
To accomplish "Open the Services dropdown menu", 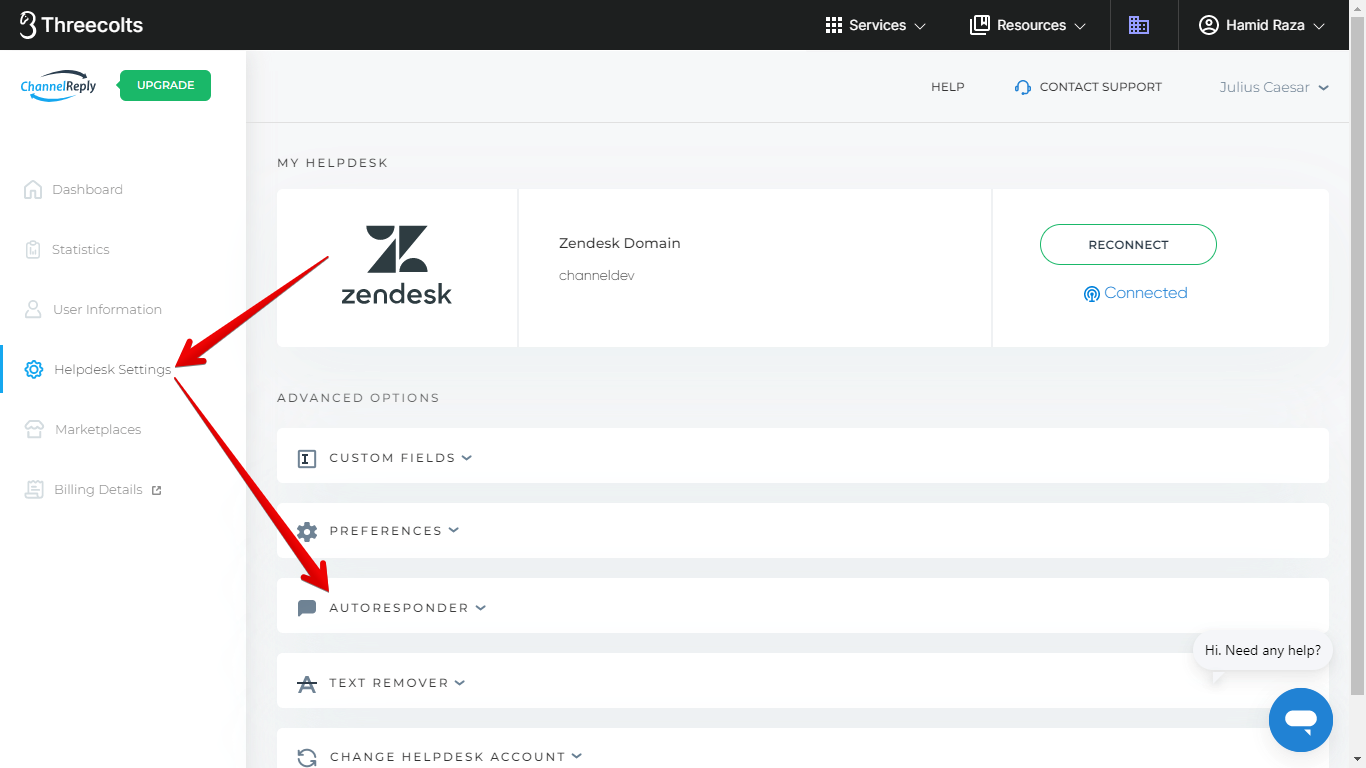I will pyautogui.click(x=876, y=25).
